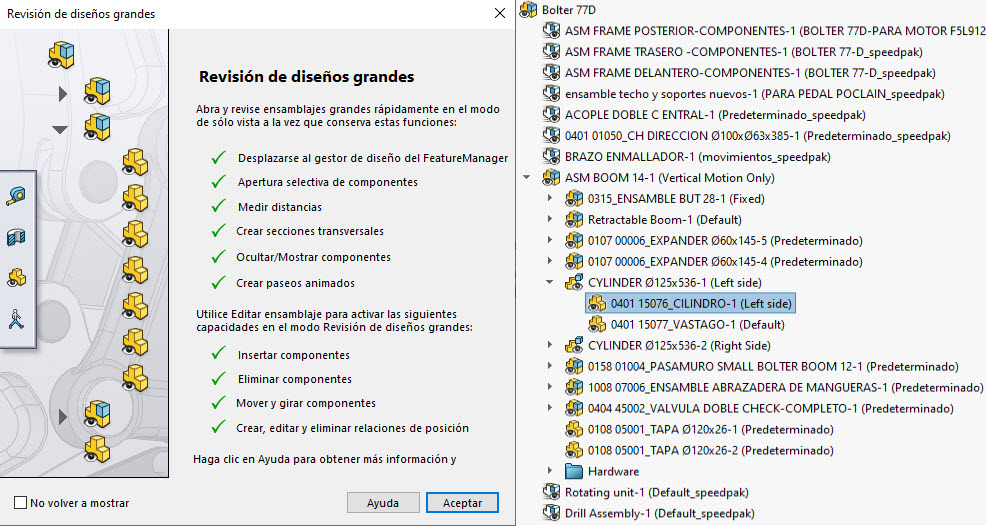Click the ENSAMBLE ABRAZADERA DE MANGUERAS-1 icon
The width and height of the screenshot is (986, 526).
574,388
